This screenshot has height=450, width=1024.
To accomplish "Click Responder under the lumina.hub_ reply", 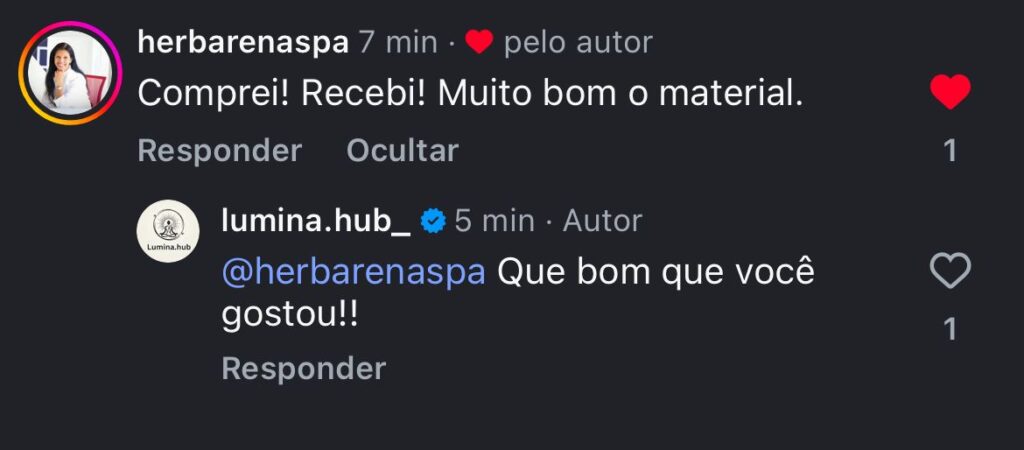I will click(x=303, y=368).
